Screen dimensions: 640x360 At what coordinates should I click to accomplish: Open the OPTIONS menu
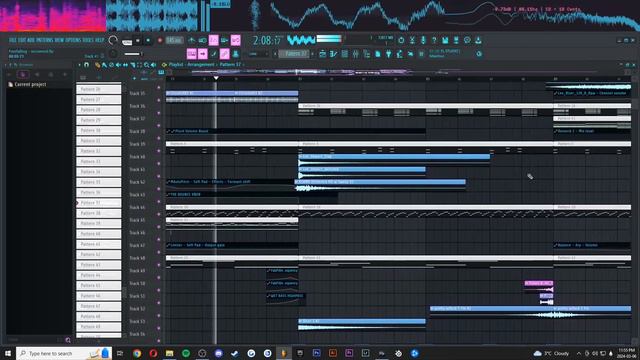point(73,40)
